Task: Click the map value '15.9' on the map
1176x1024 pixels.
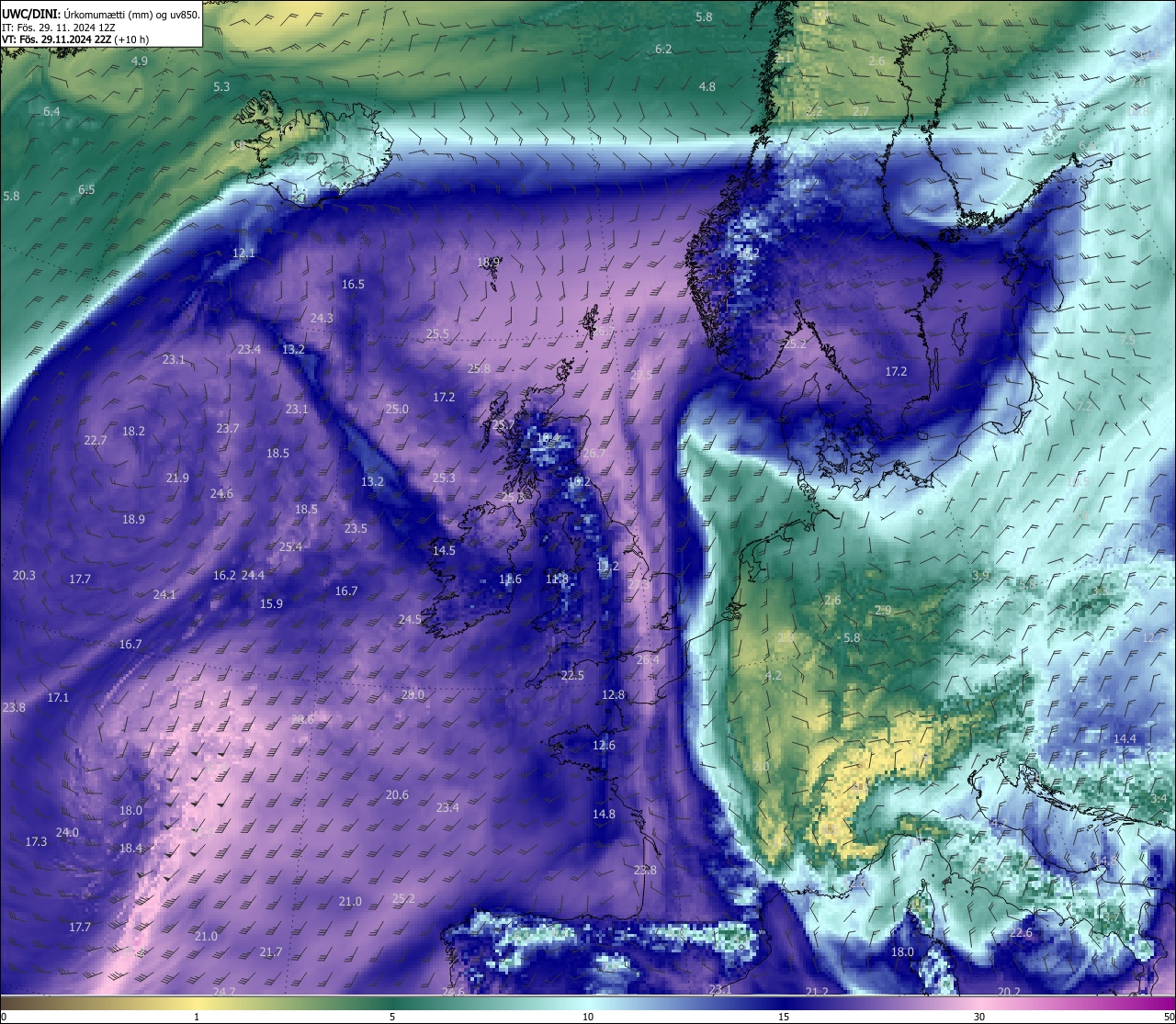Action: (271, 604)
